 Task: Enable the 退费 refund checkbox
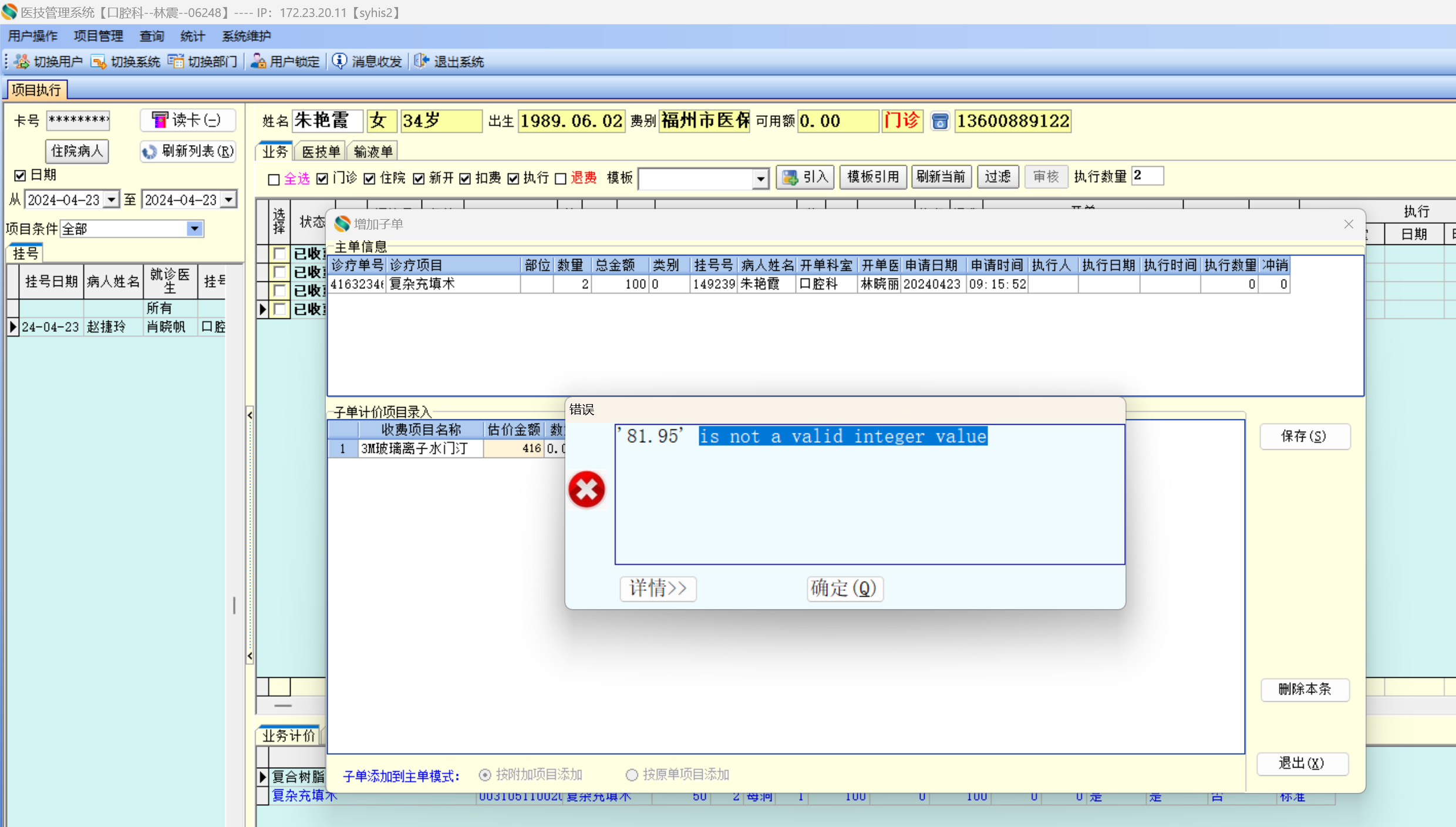(561, 179)
